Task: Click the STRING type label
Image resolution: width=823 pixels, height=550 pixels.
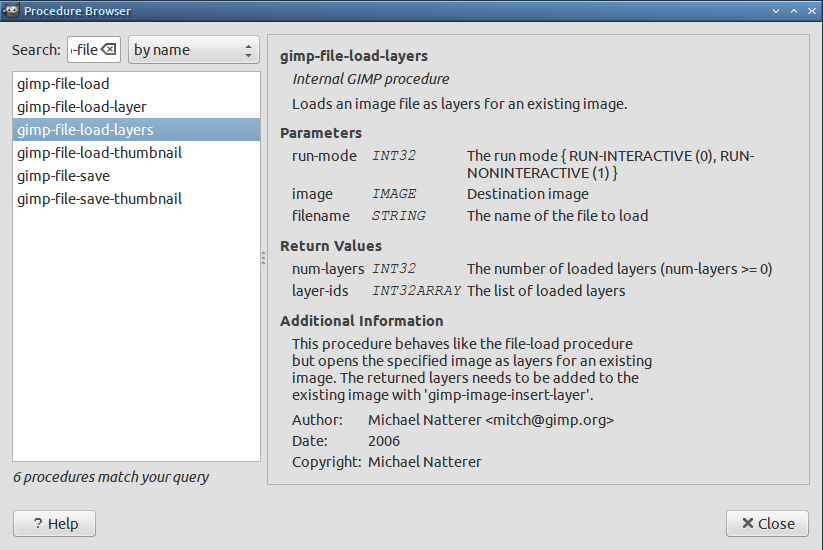Action: pos(399,216)
